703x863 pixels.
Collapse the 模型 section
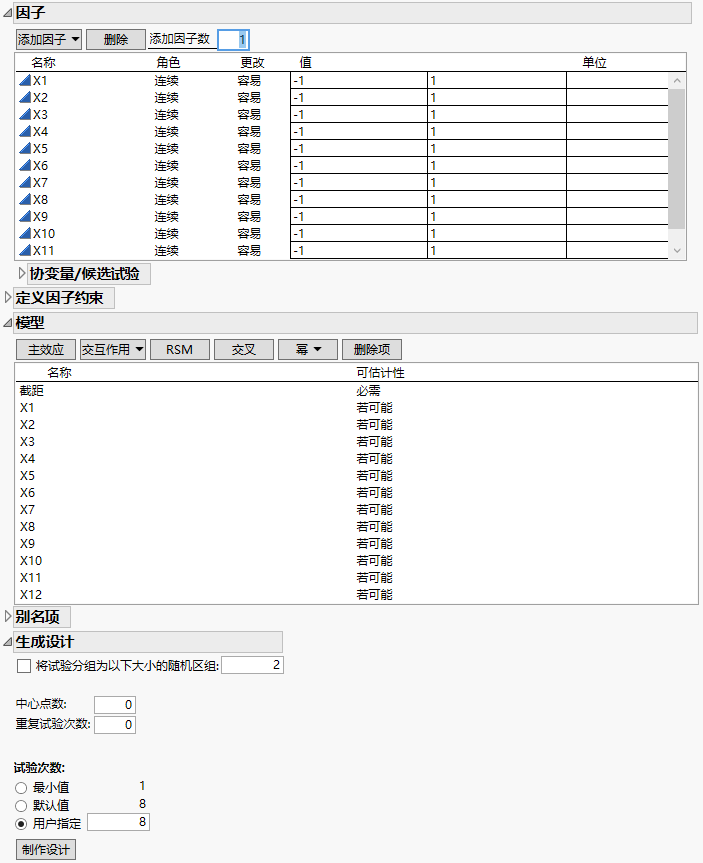(x=8, y=323)
